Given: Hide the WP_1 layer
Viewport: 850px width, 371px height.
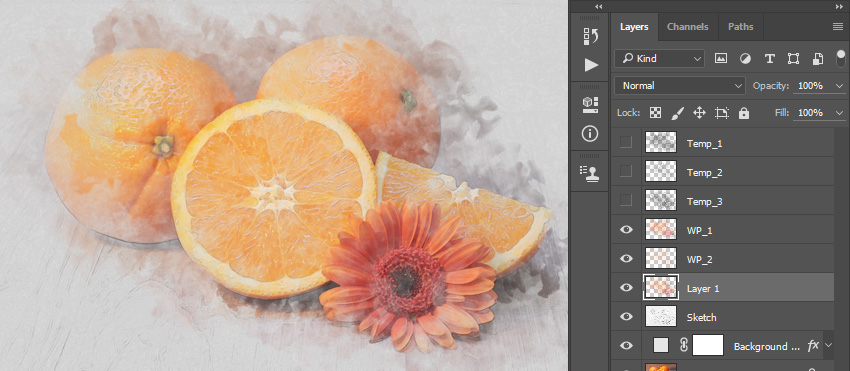Looking at the screenshot, I should pyautogui.click(x=626, y=230).
